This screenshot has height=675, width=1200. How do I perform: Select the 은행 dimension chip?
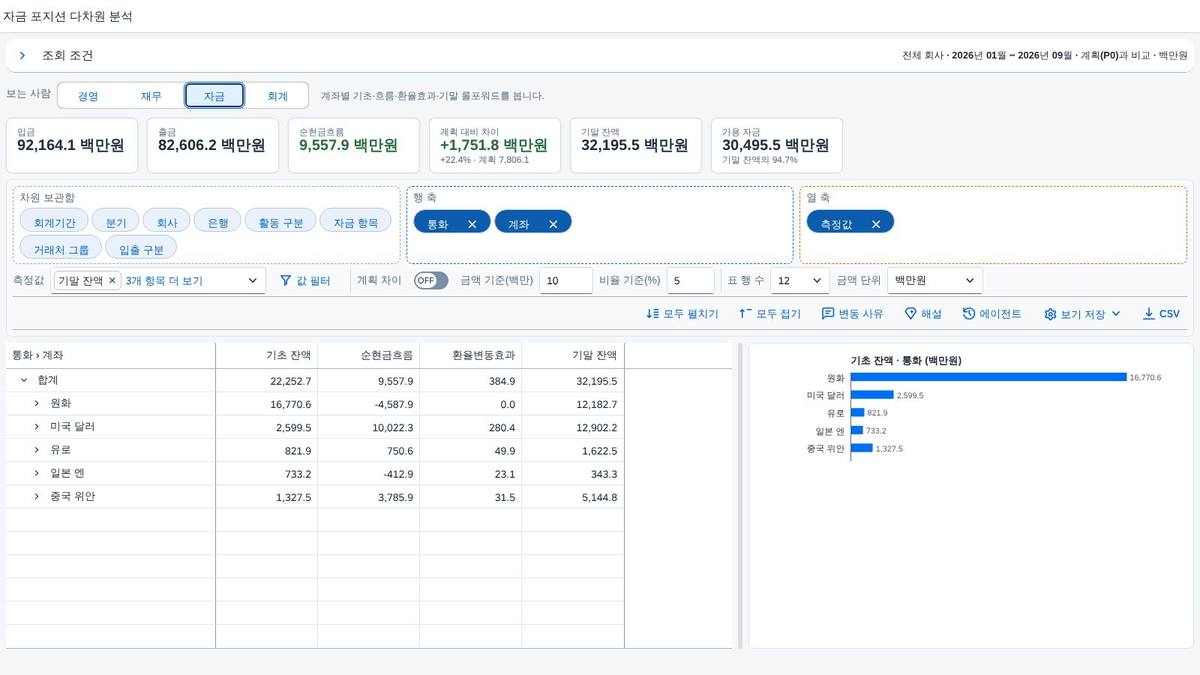tap(218, 221)
